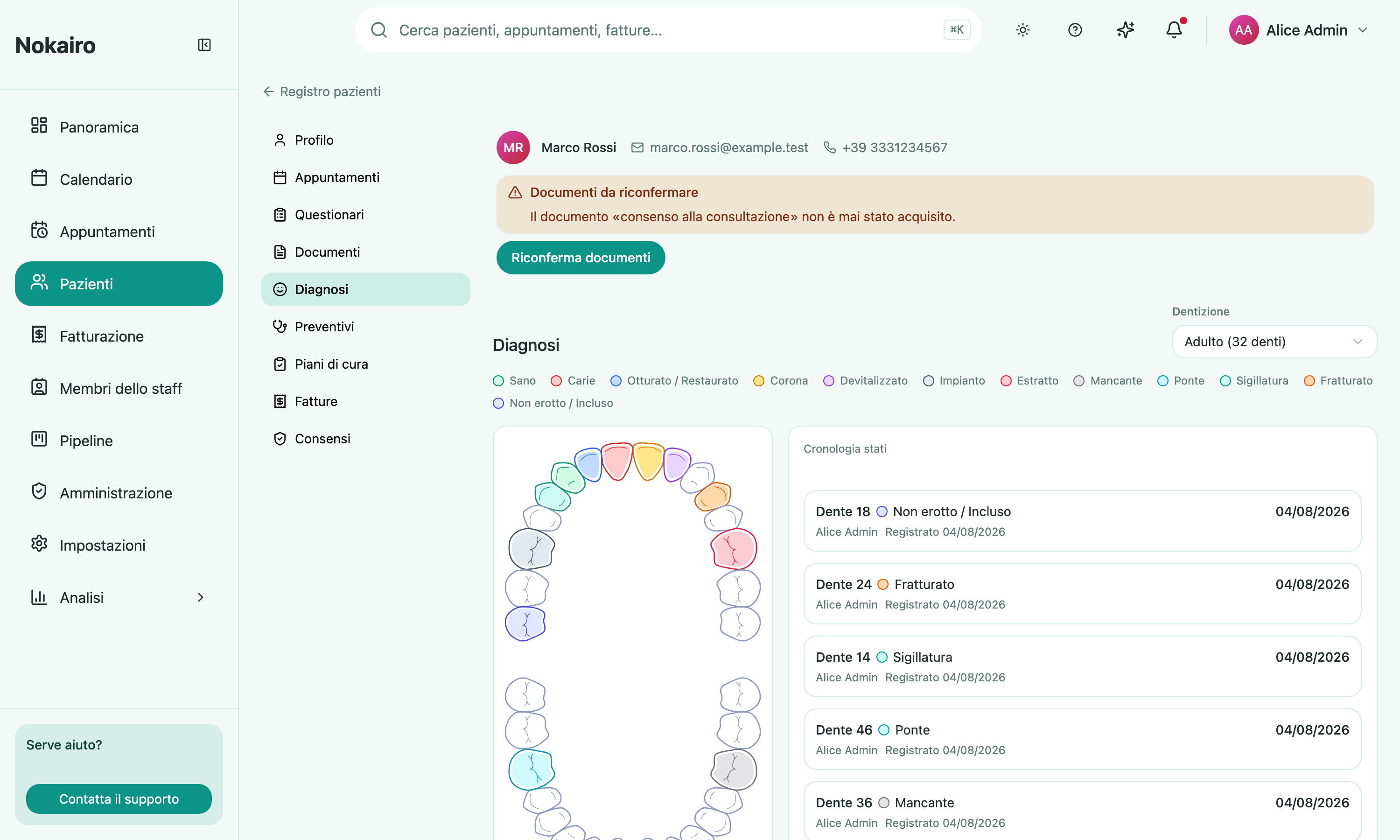Screen dimensions: 1400x840
Task: Select Corona status in legend
Action: coord(780,380)
